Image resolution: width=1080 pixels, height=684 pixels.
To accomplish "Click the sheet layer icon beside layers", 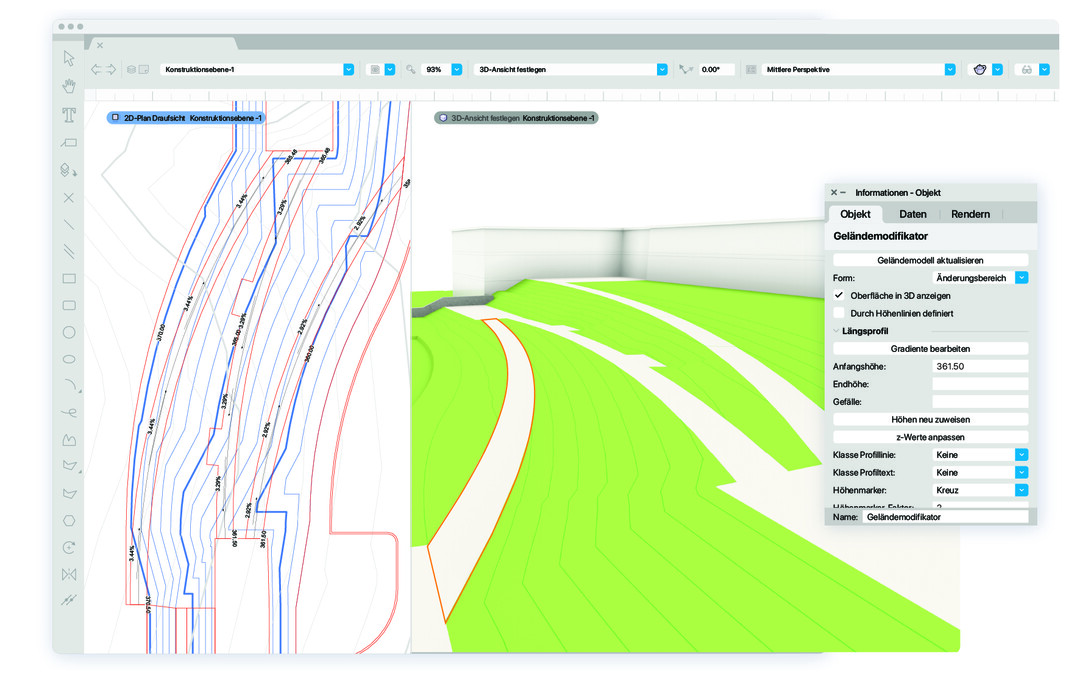I will click(x=143, y=70).
